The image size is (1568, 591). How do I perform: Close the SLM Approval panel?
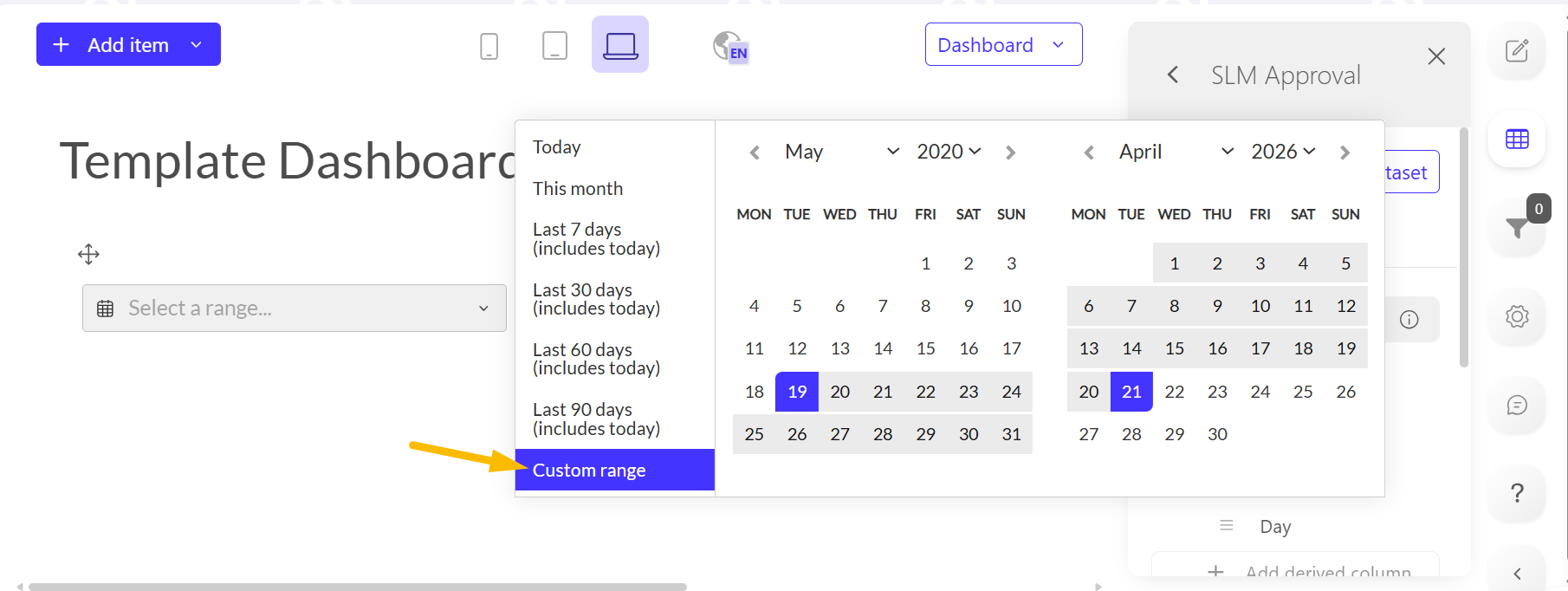[1436, 56]
